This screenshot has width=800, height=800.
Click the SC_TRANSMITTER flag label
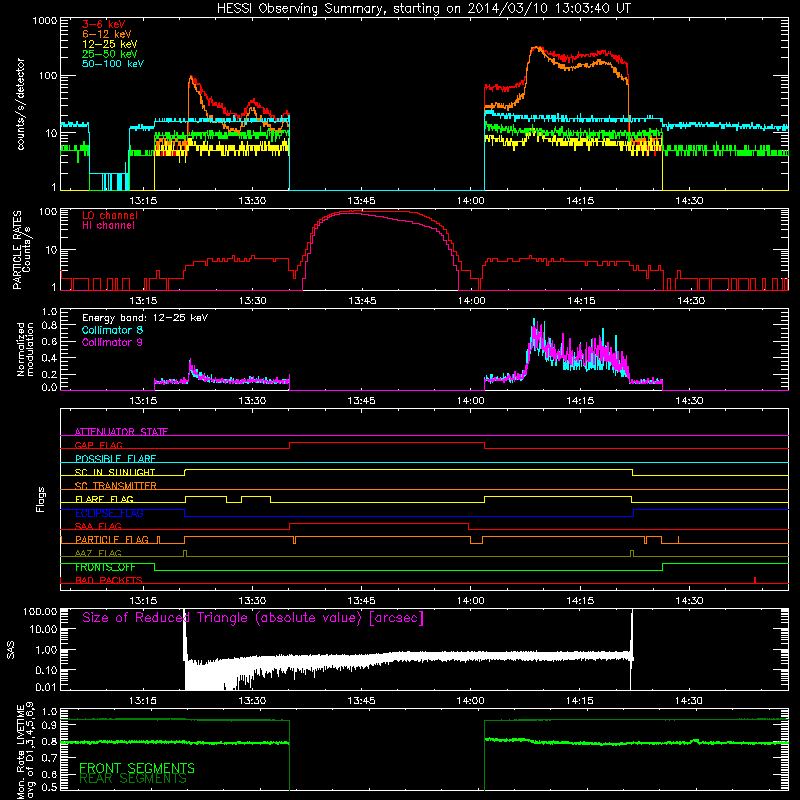(x=116, y=486)
